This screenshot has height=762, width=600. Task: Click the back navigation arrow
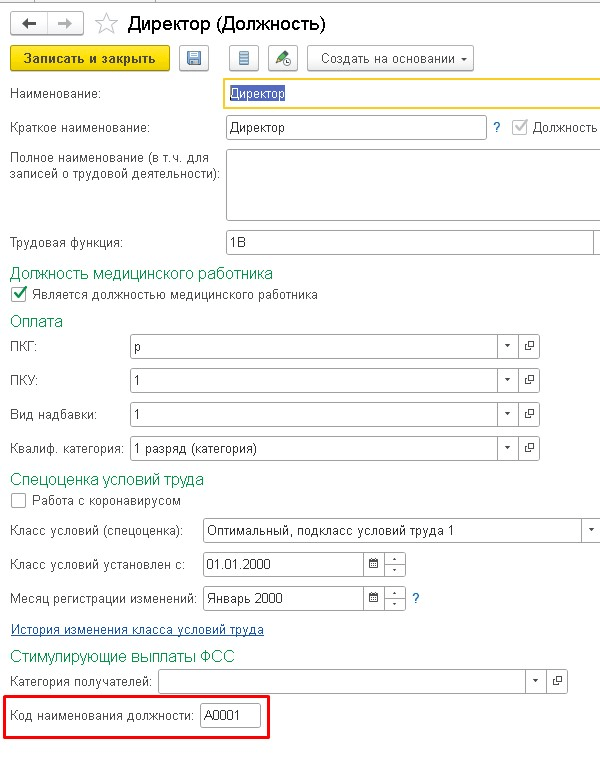pyautogui.click(x=29, y=23)
